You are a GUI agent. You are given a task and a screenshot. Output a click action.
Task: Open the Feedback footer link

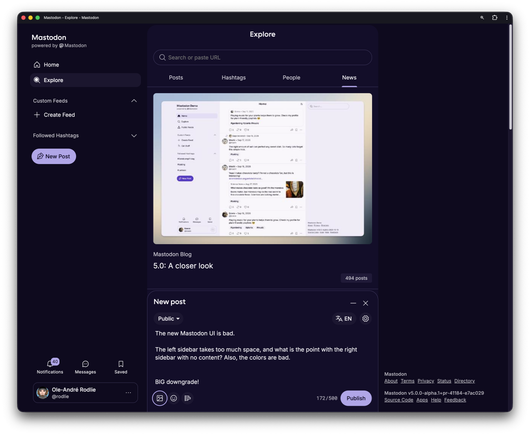[x=455, y=400]
